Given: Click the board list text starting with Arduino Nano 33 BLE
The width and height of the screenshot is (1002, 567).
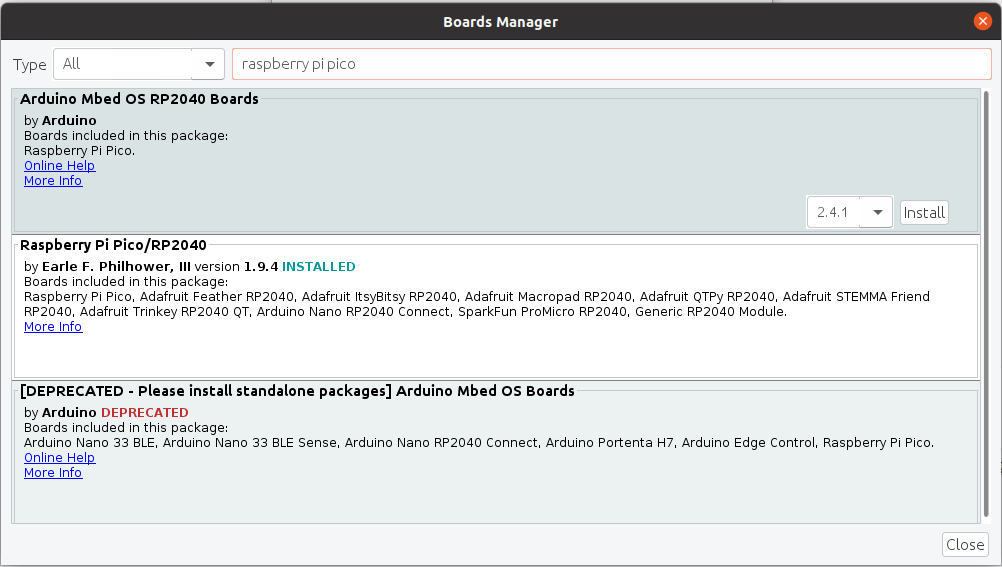Looking at the screenshot, I should [478, 442].
